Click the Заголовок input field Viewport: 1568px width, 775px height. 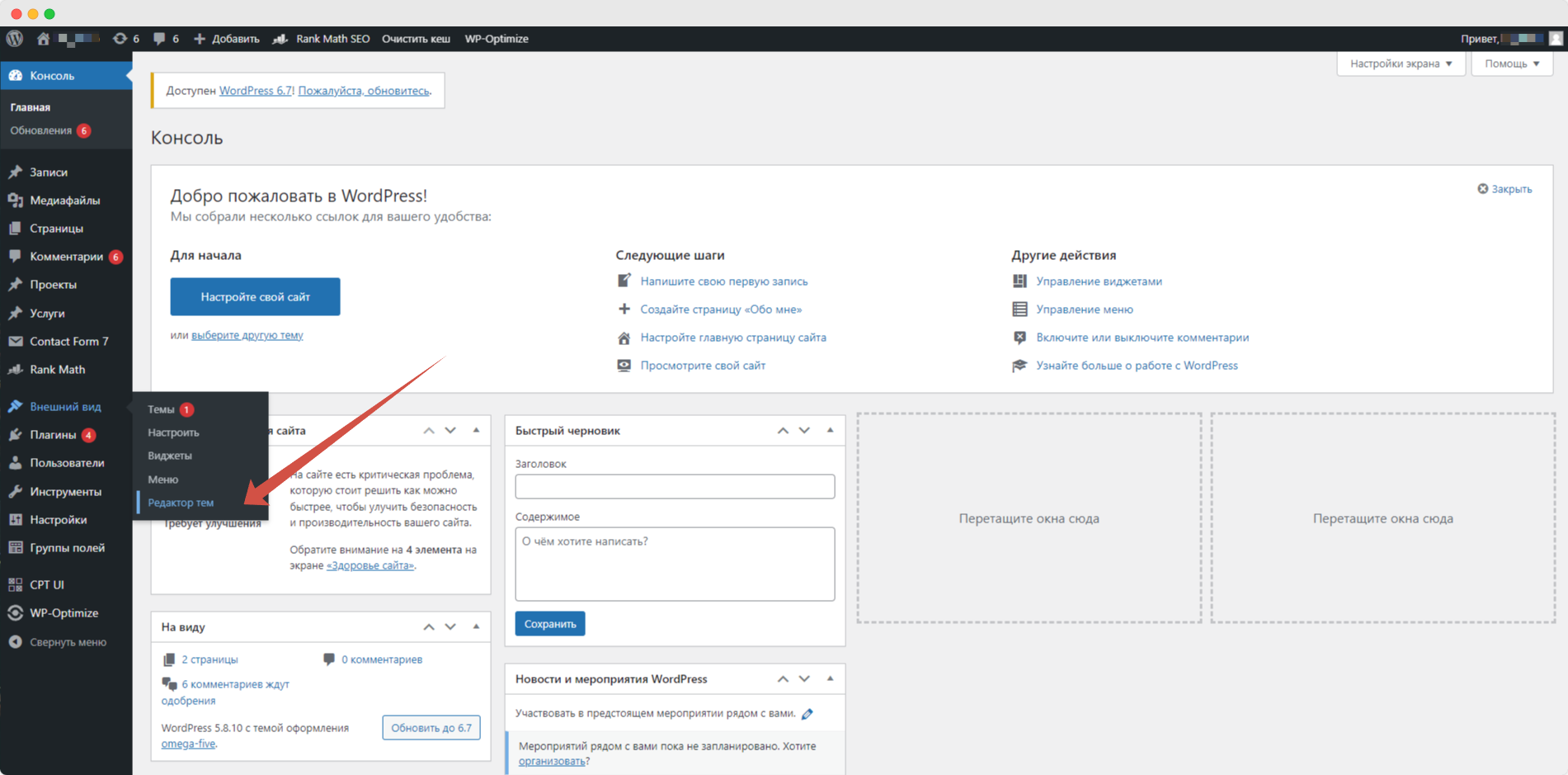[675, 486]
